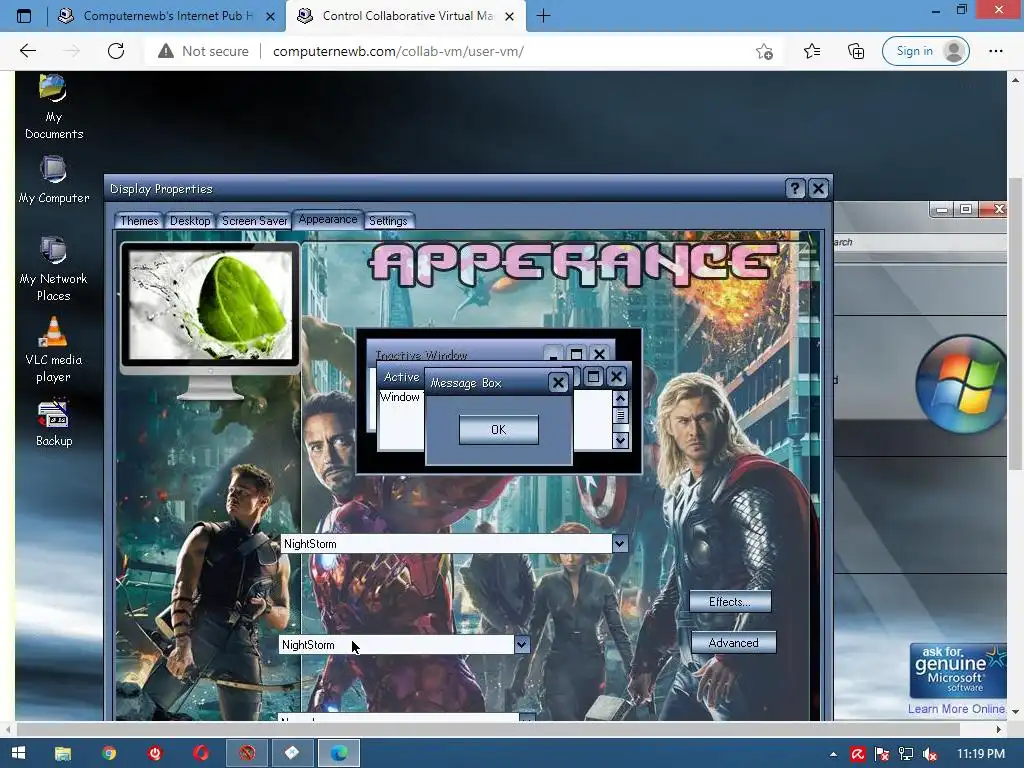
Task: Switch to the Themes tab
Action: 139,221
